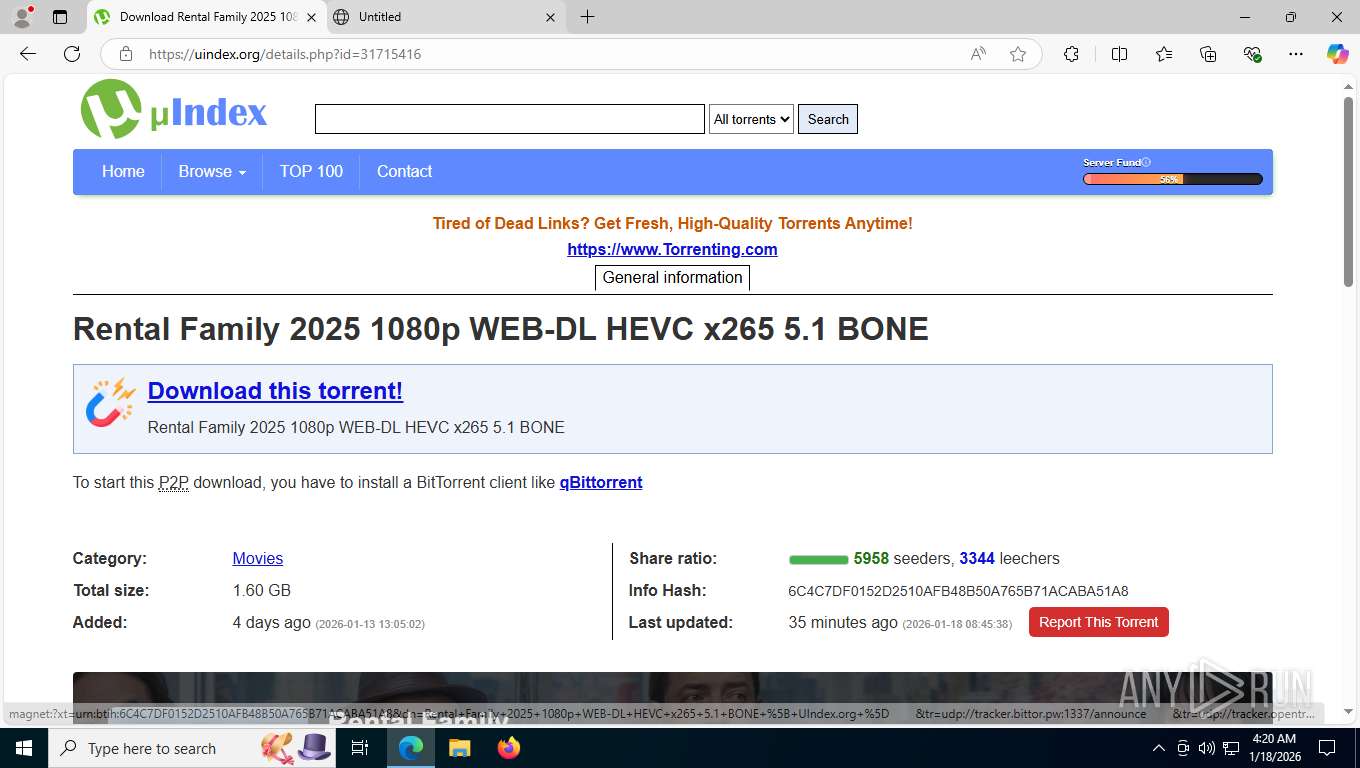Open the All torrents category dropdown
Screen dimensions: 1360x768
coord(751,119)
